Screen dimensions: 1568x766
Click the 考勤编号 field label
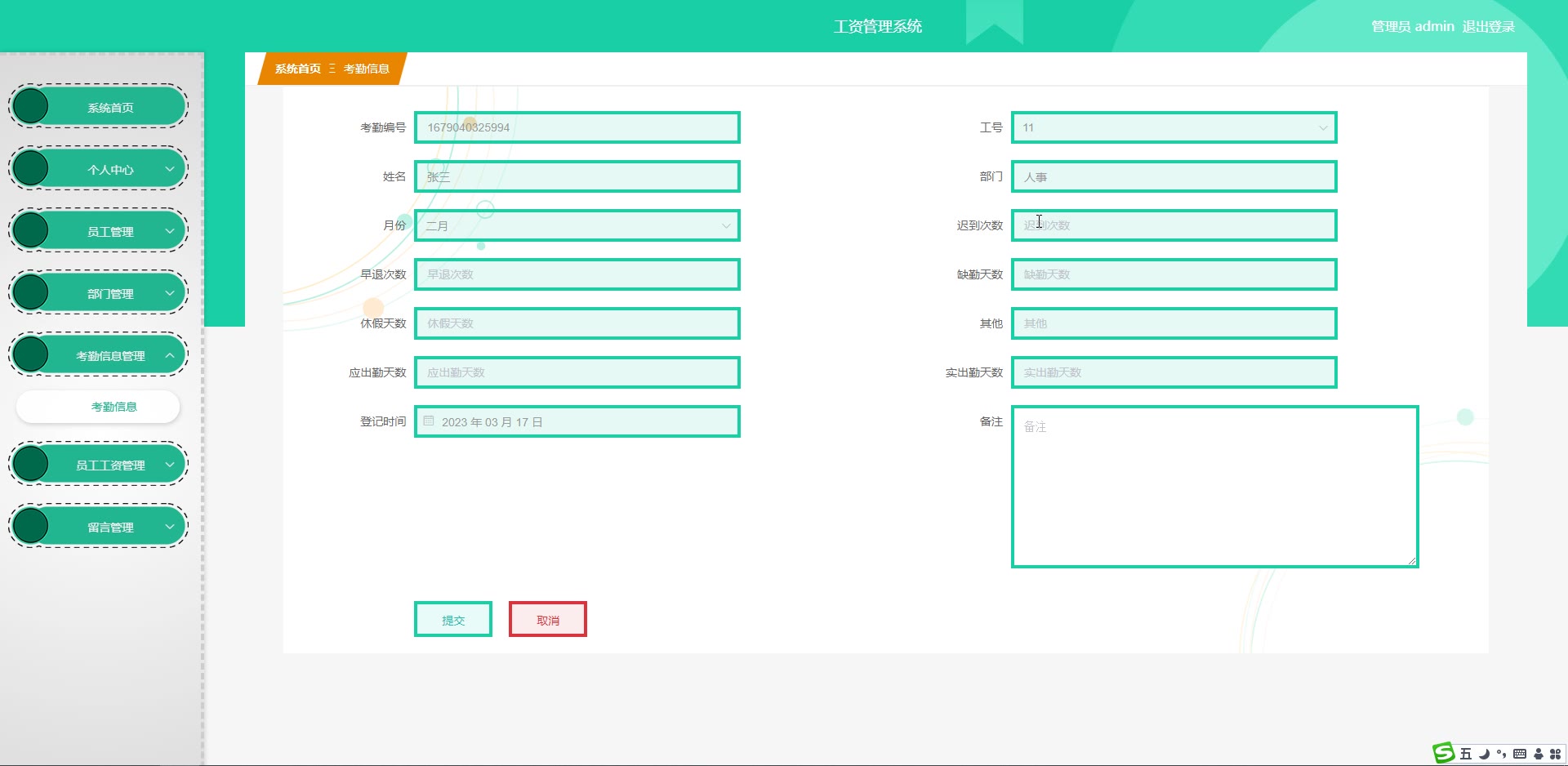pos(383,127)
